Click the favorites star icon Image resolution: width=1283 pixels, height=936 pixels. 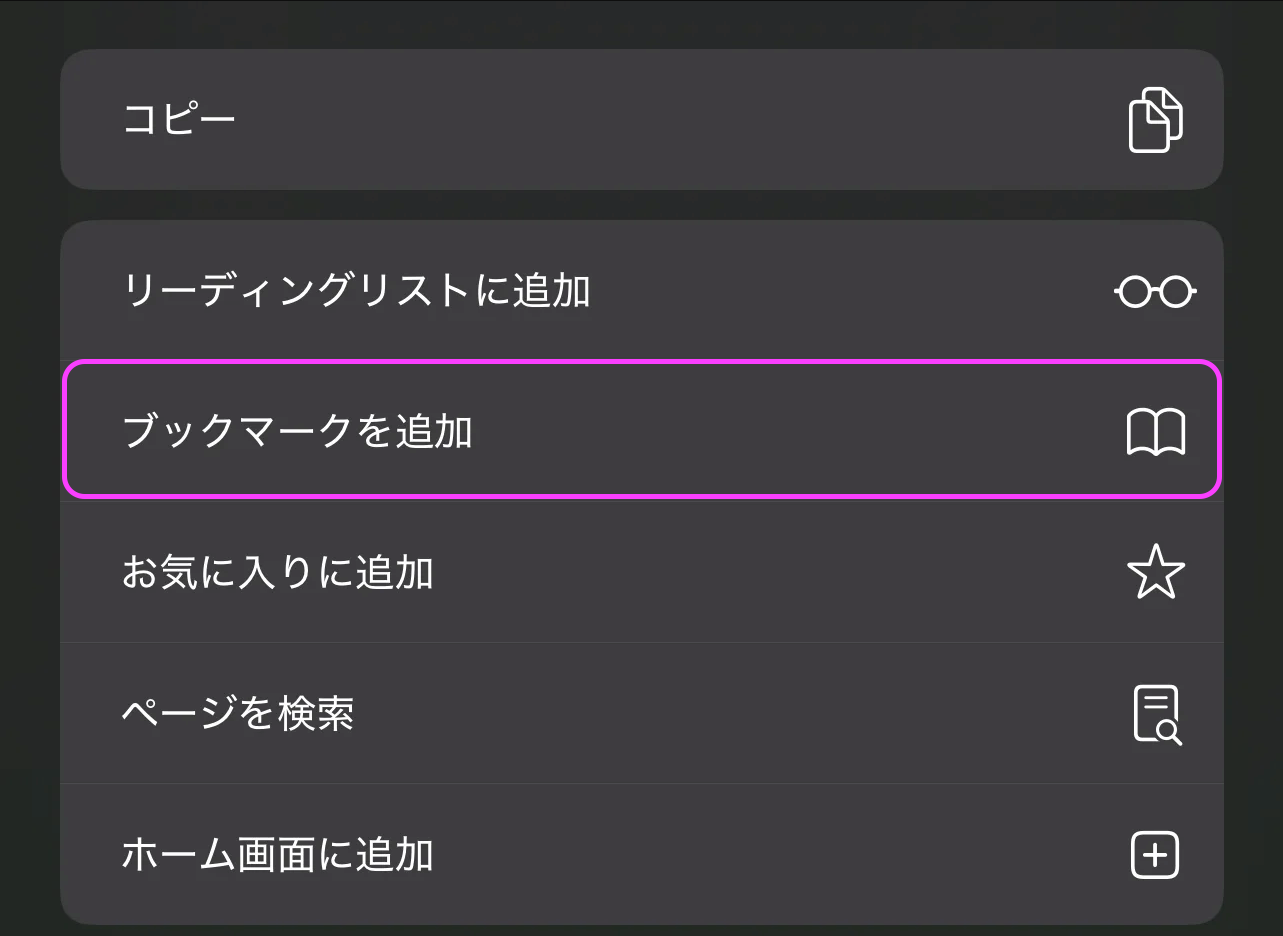click(x=1155, y=573)
